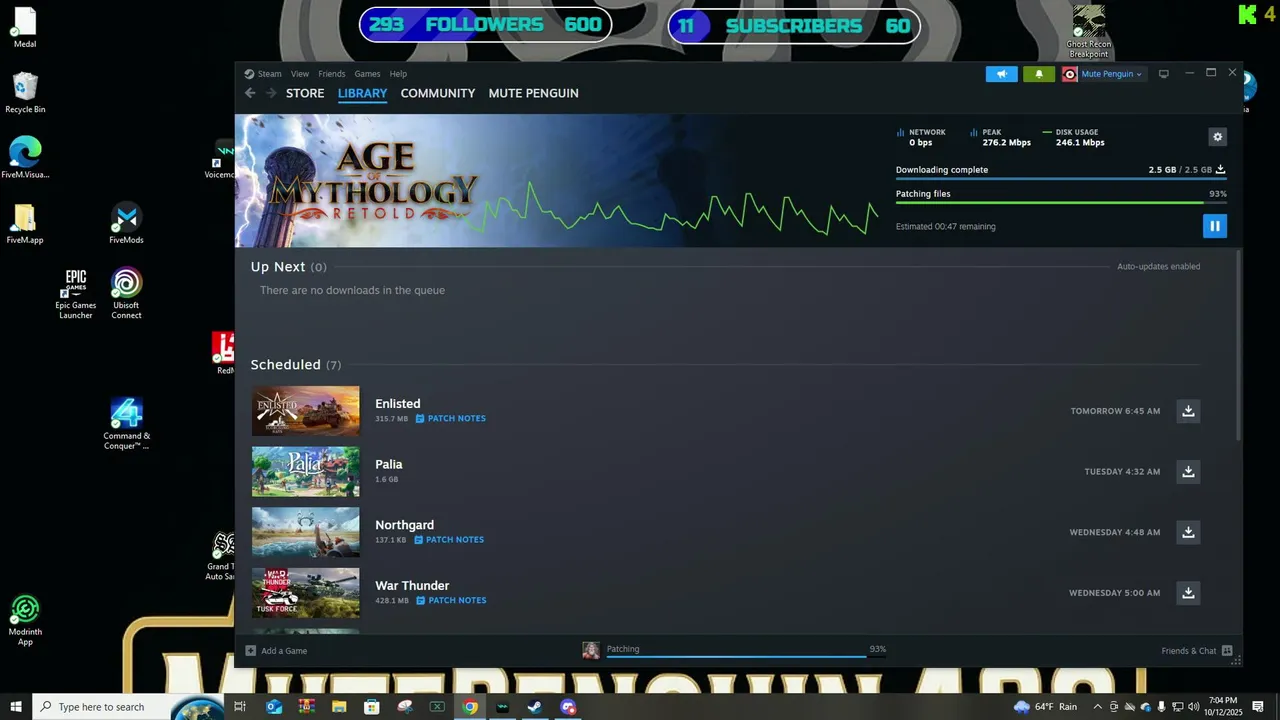Image resolution: width=1280 pixels, height=720 pixels.
Task: Start Enlisted download with its download icon
Action: click(1188, 411)
